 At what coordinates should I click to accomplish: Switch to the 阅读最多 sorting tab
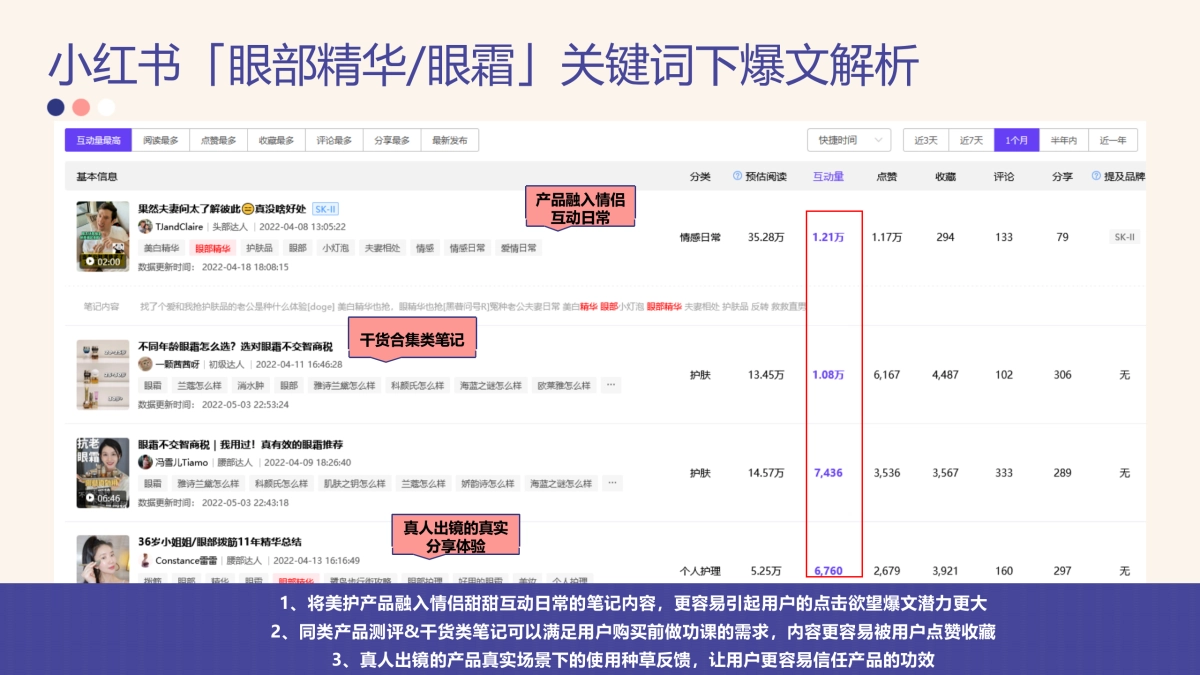click(x=161, y=140)
